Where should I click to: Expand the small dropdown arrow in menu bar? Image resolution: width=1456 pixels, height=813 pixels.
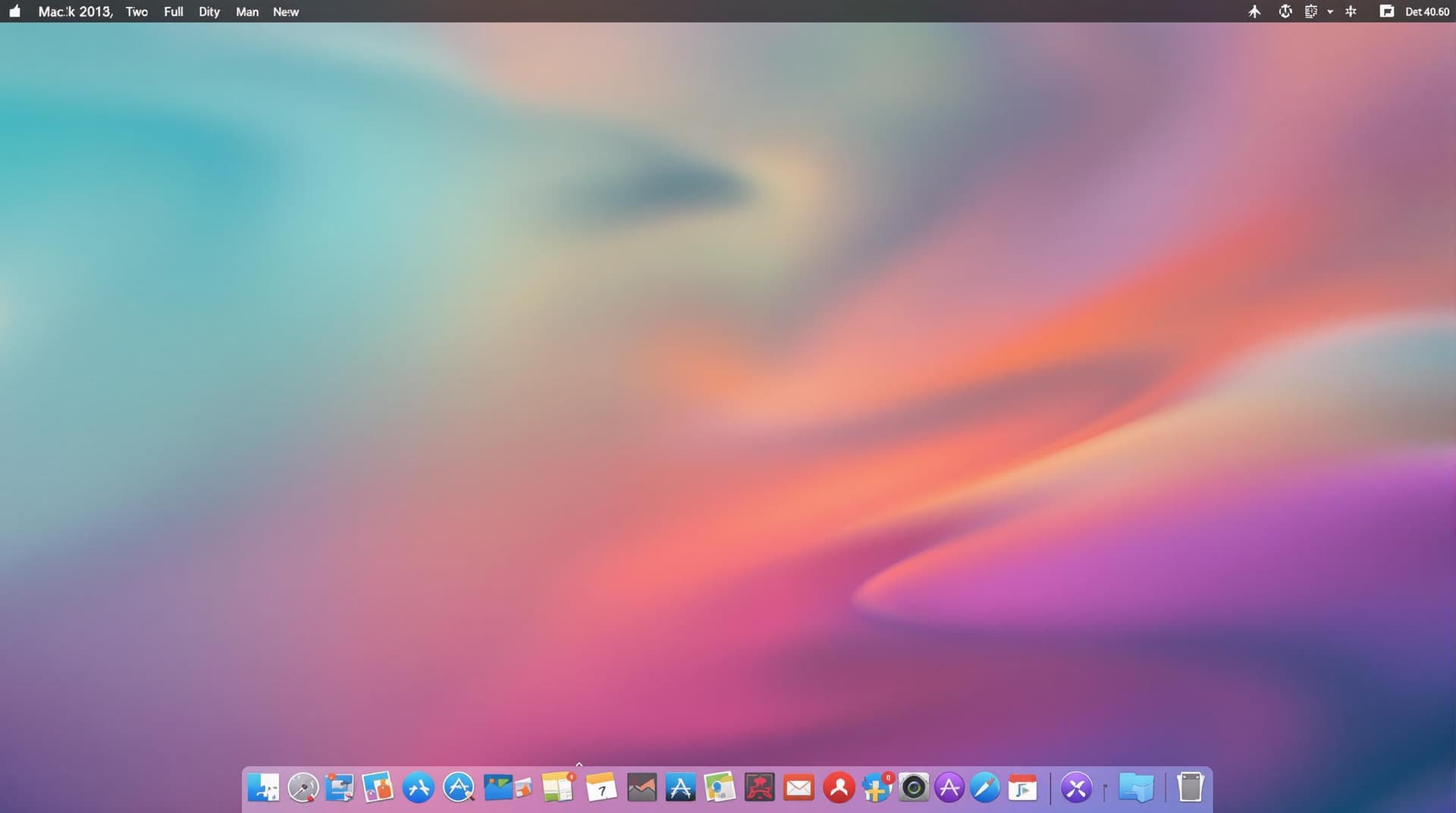[x=1330, y=12]
